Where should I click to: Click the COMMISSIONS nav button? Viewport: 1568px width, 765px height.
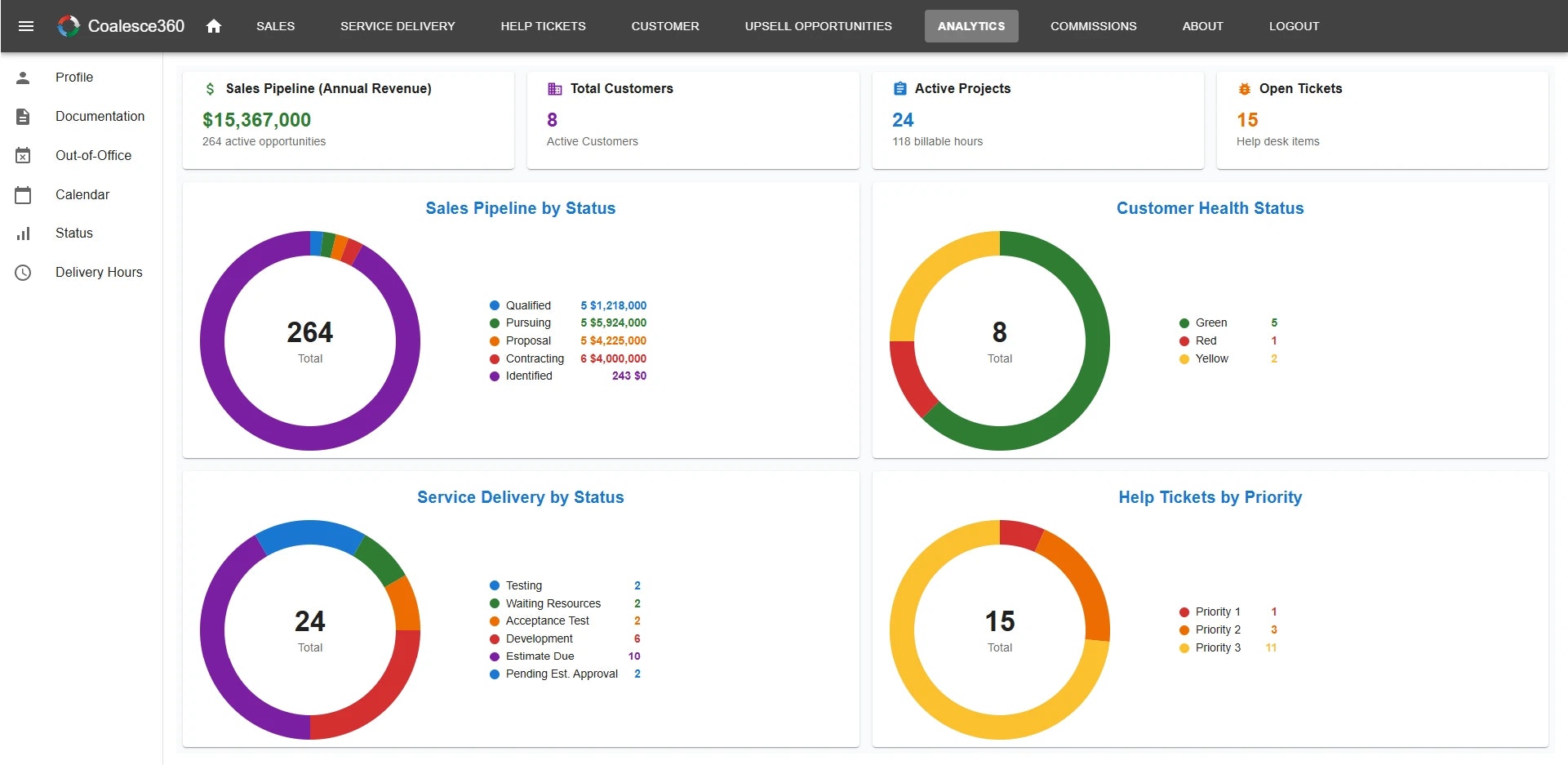[x=1093, y=26]
